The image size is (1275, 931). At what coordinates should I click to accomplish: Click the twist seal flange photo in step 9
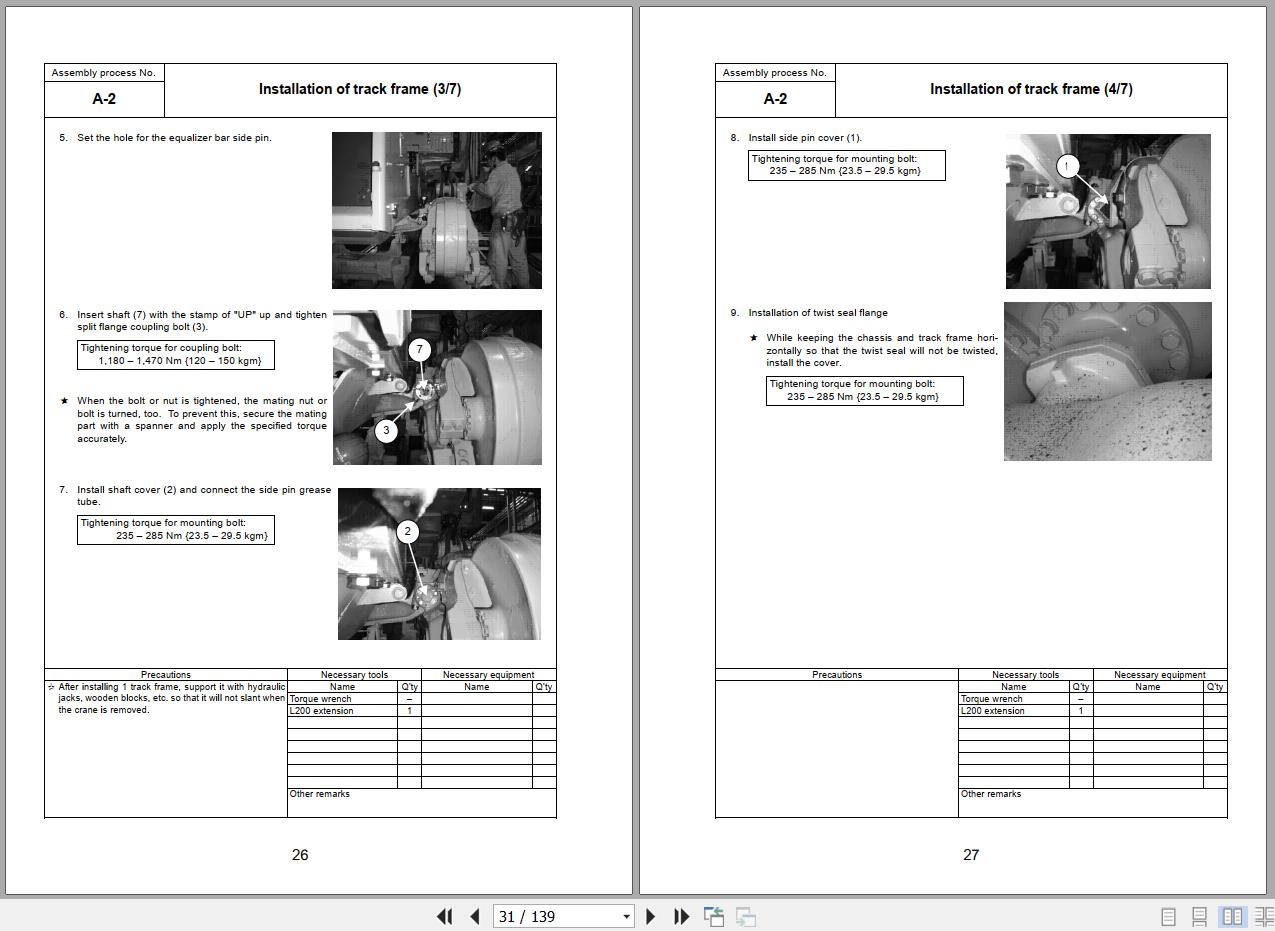pos(1108,381)
